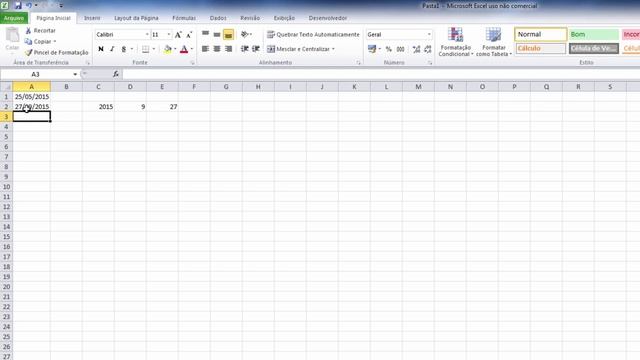
Task: Apply the red font color A
Action: coord(184,49)
